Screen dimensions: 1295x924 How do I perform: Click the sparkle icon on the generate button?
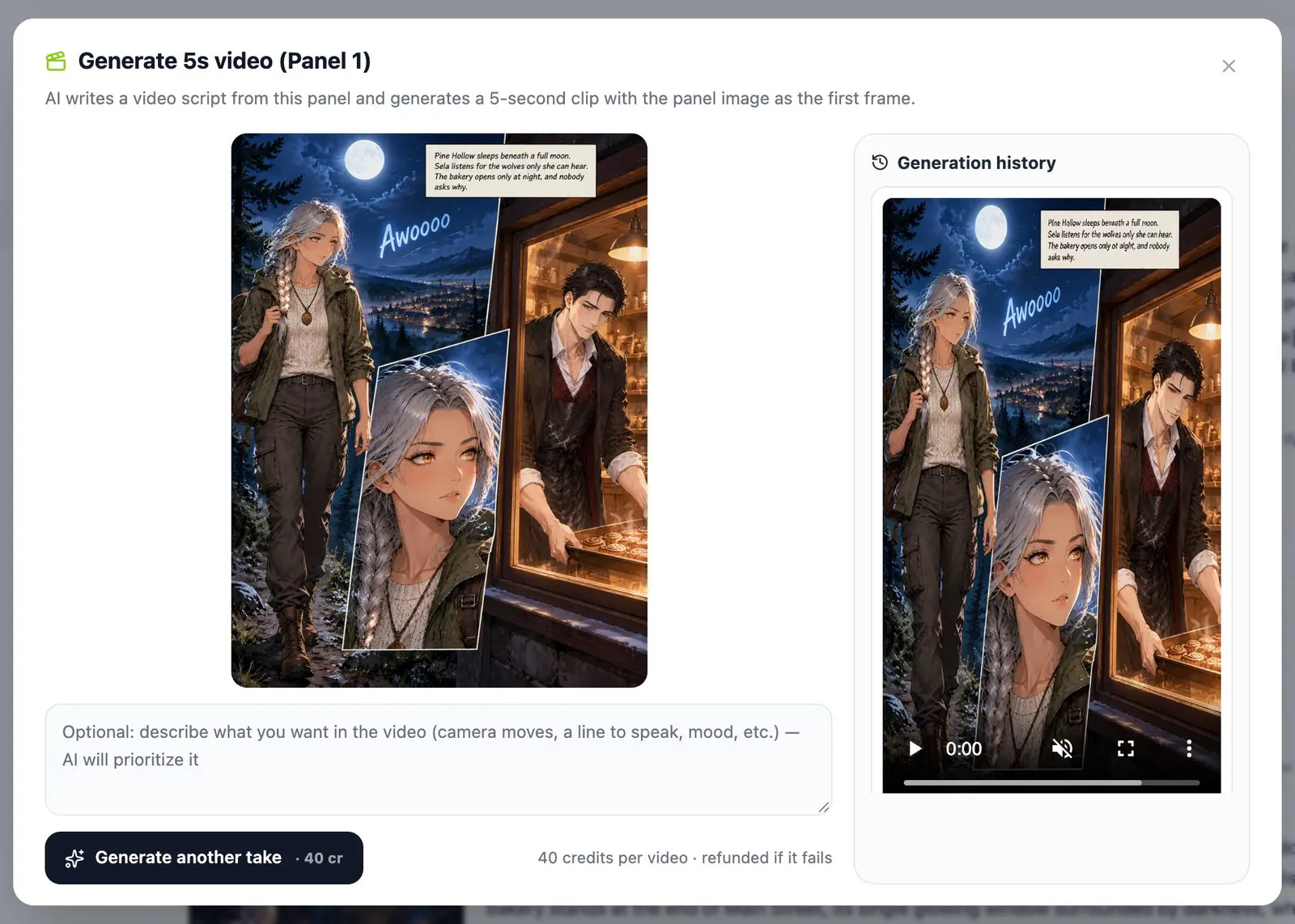pyautogui.click(x=74, y=858)
